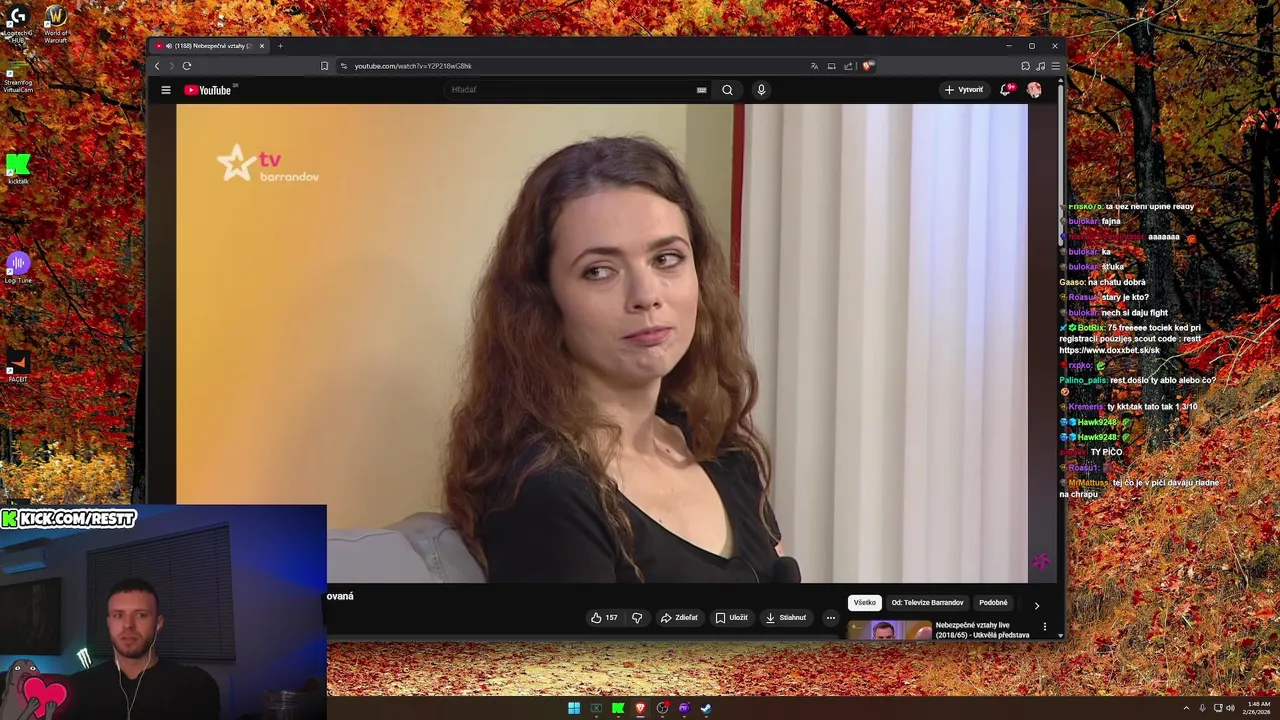Show hidden system tray icons chevron
Screen dimensions: 1280x720
(1186, 708)
